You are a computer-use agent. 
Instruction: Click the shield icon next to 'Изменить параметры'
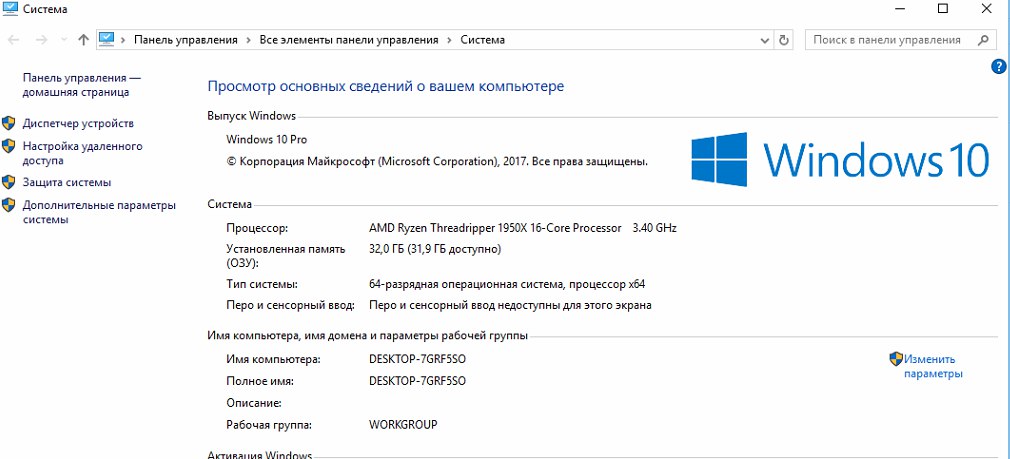tap(896, 359)
